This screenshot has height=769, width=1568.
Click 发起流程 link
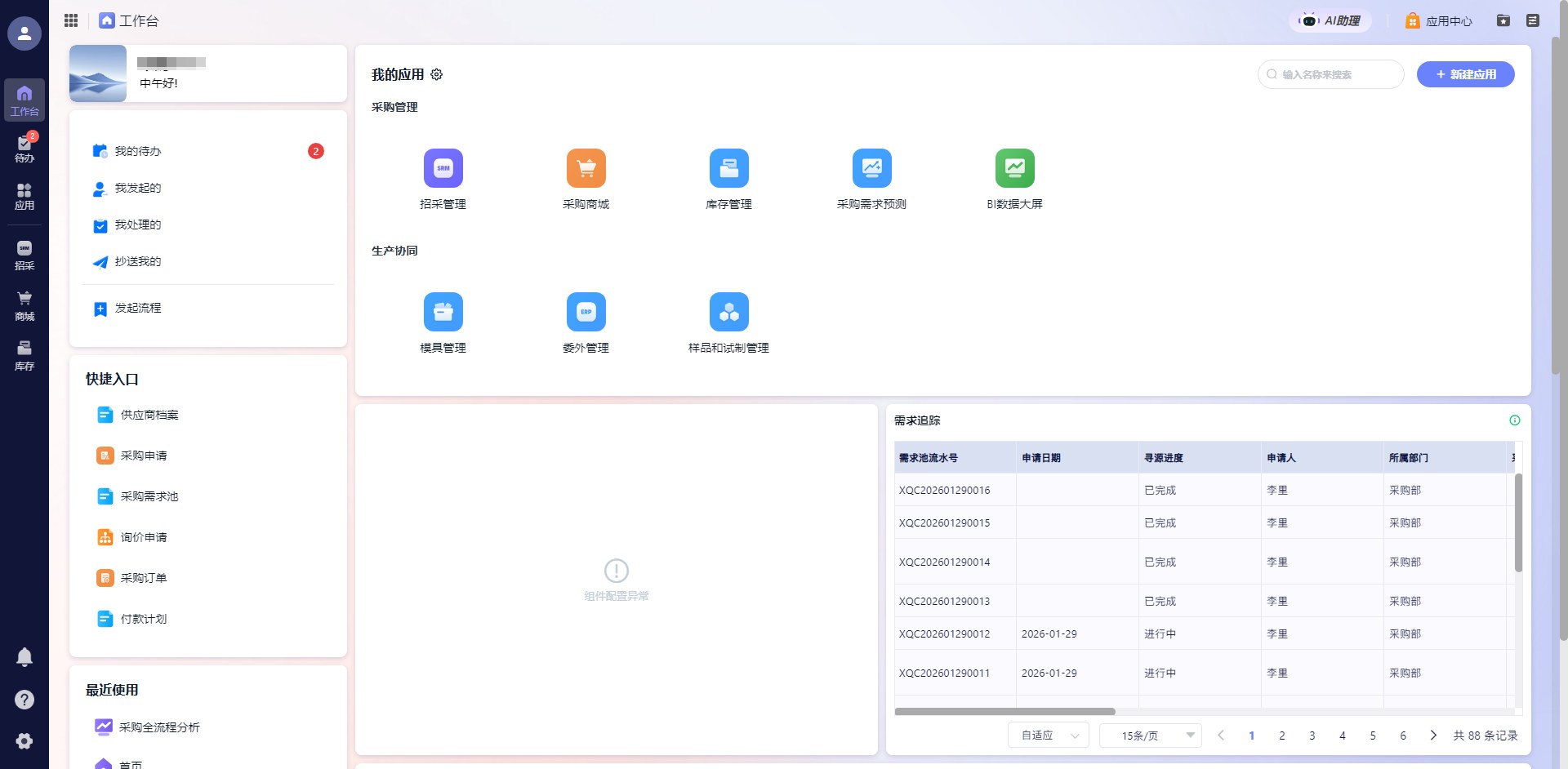pyautogui.click(x=137, y=308)
